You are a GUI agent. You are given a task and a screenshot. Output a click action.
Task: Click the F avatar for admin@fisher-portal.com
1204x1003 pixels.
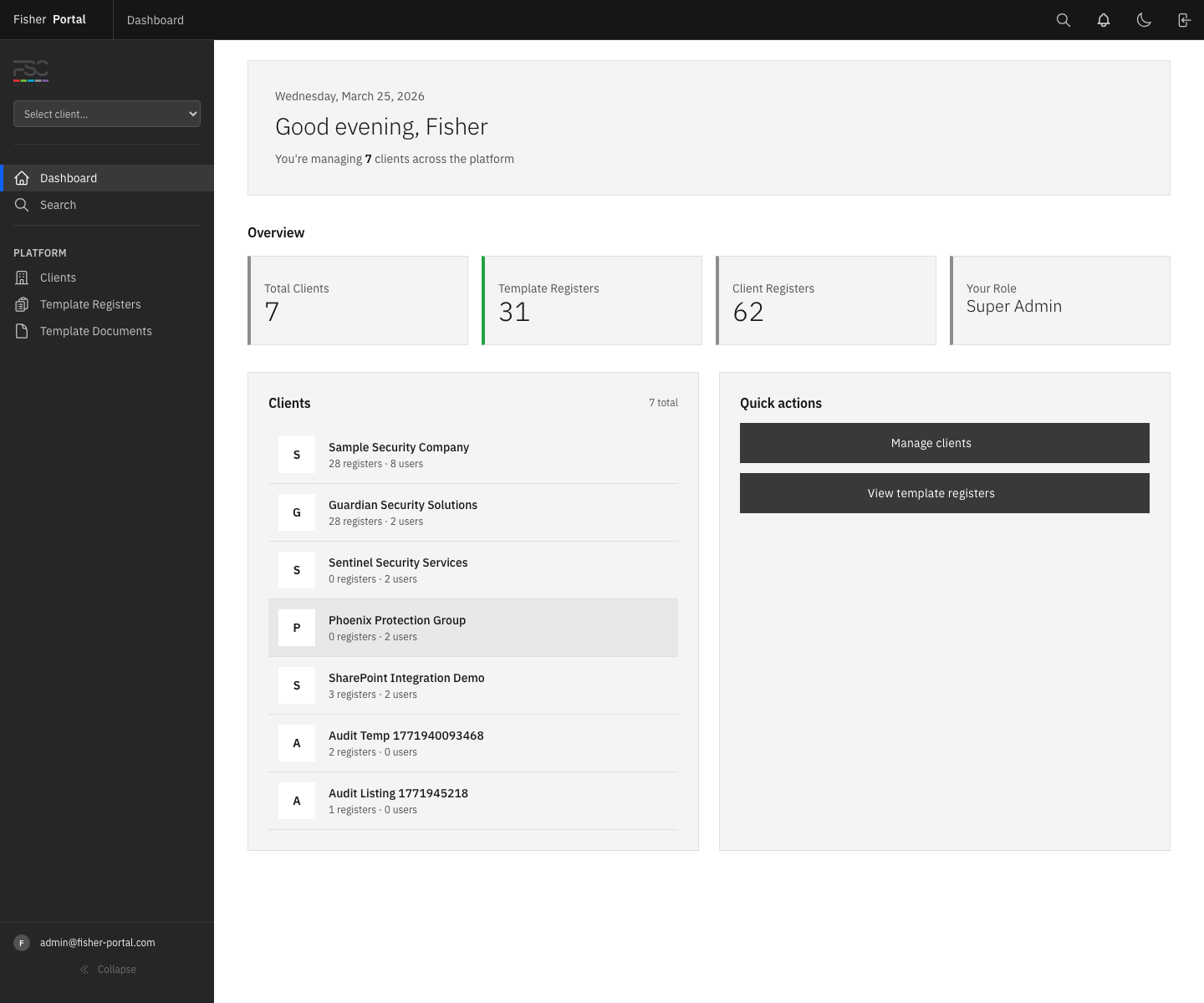[21, 942]
